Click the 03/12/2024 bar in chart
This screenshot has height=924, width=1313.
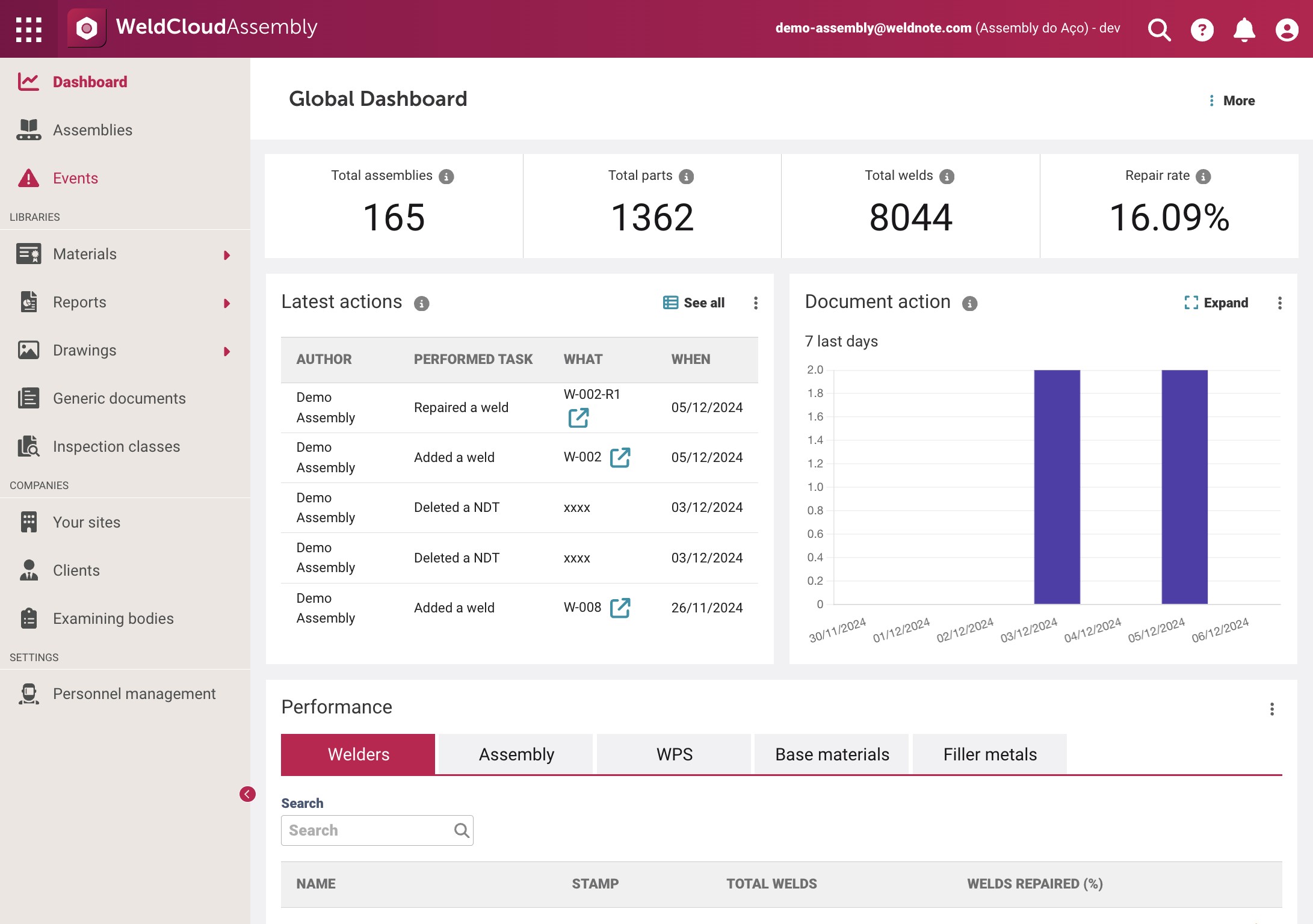click(1057, 487)
